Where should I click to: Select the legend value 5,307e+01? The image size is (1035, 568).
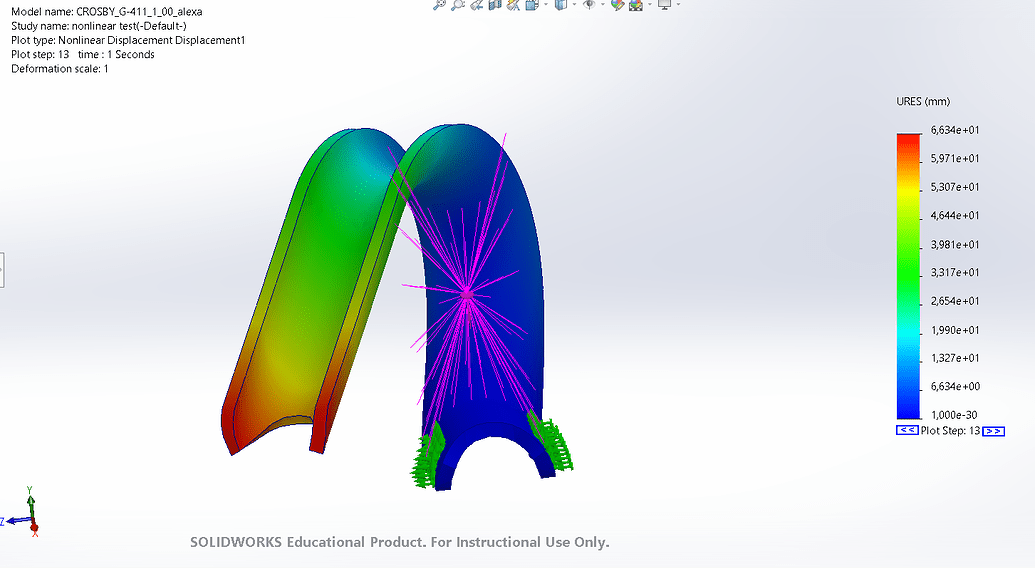click(x=955, y=187)
